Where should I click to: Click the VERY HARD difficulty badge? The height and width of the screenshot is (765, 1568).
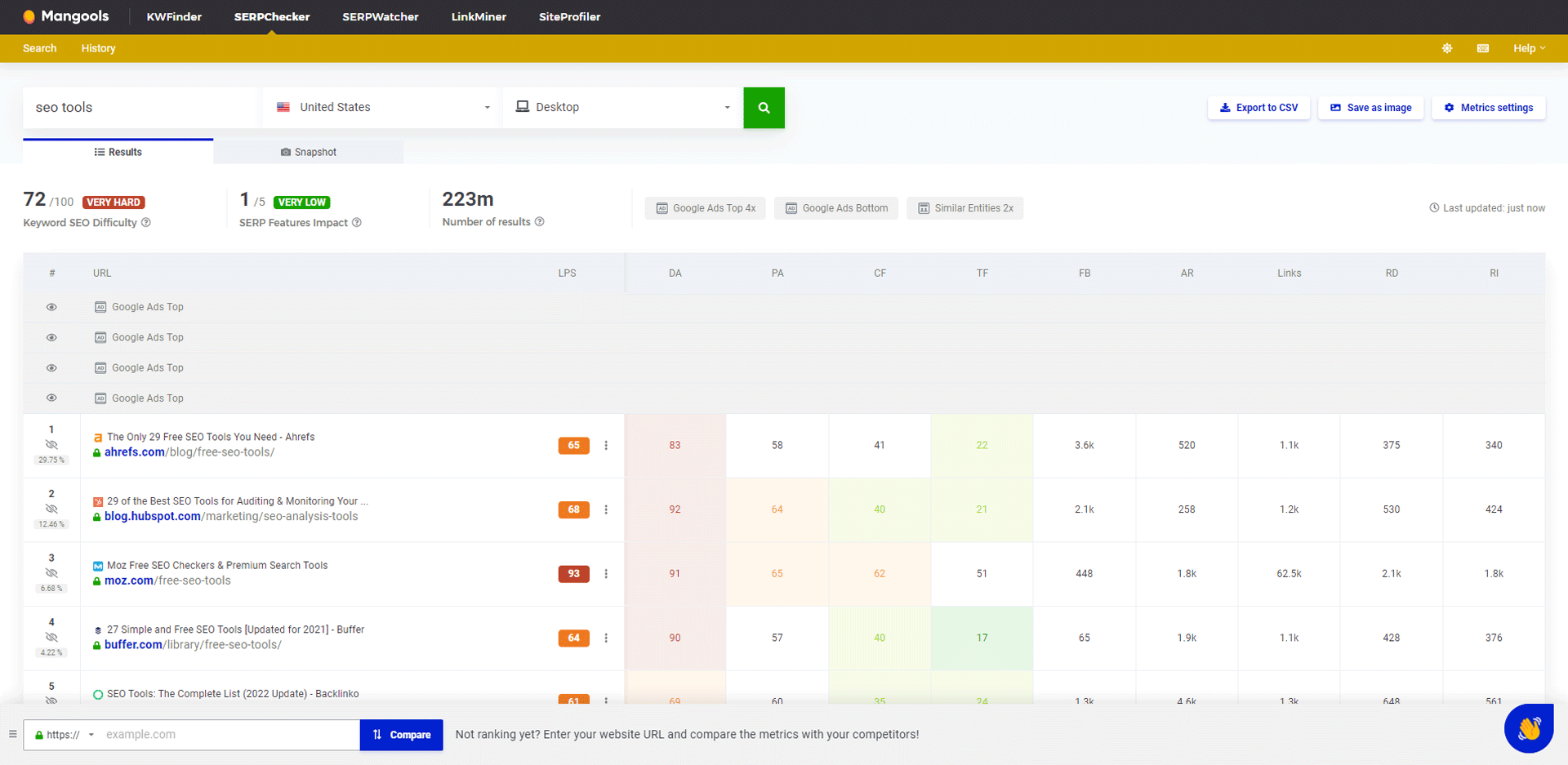[114, 202]
